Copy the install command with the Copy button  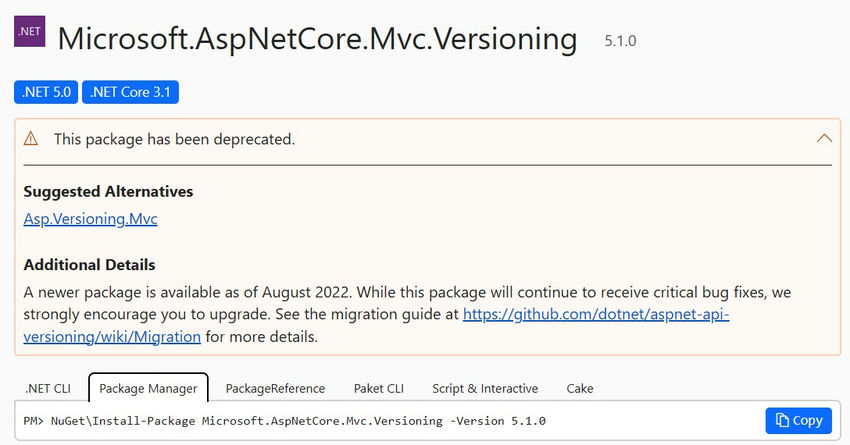click(799, 421)
